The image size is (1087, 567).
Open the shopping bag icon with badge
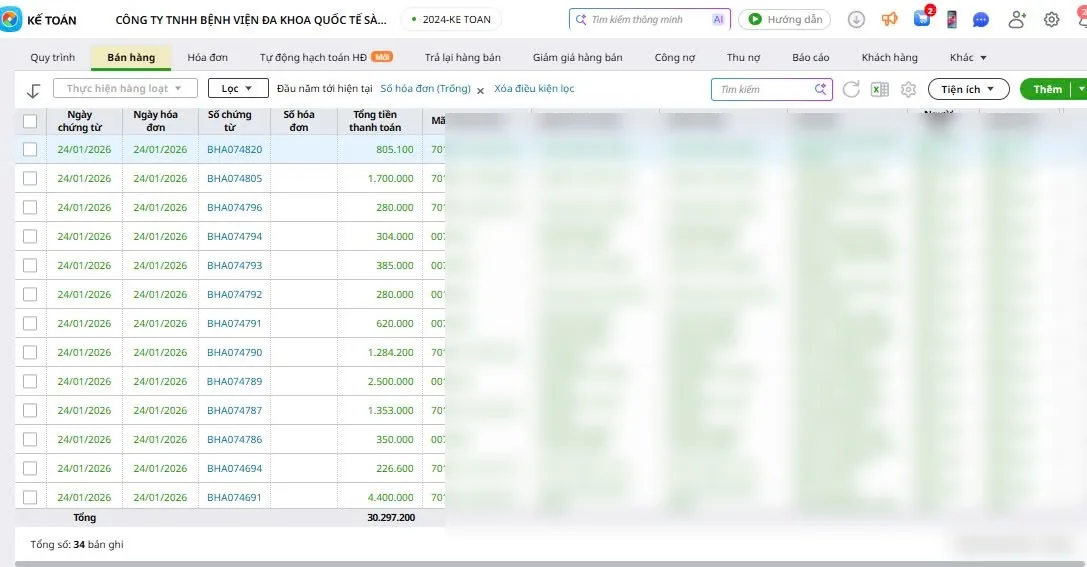coord(922,19)
